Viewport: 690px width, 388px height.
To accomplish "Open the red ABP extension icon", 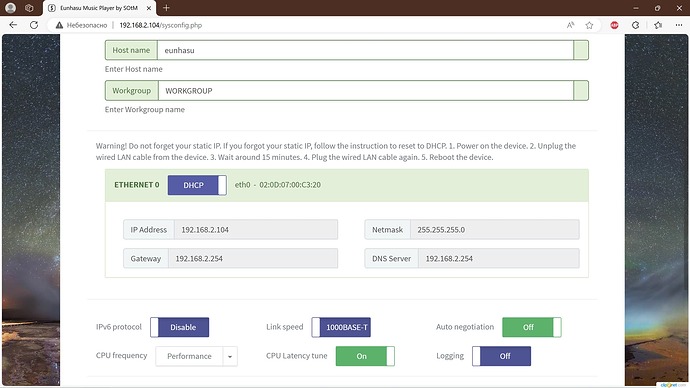I will 614,25.
